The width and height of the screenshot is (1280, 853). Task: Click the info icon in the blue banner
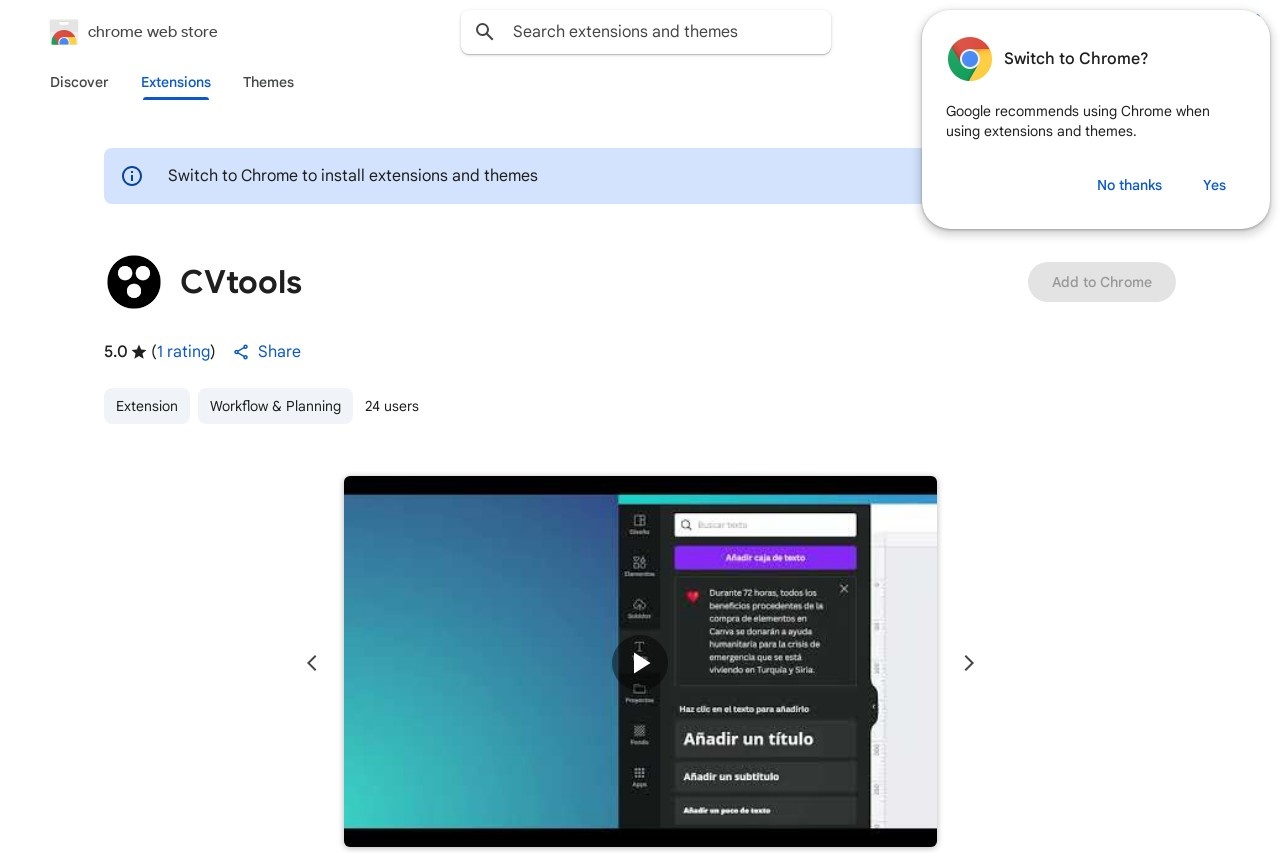coord(132,176)
